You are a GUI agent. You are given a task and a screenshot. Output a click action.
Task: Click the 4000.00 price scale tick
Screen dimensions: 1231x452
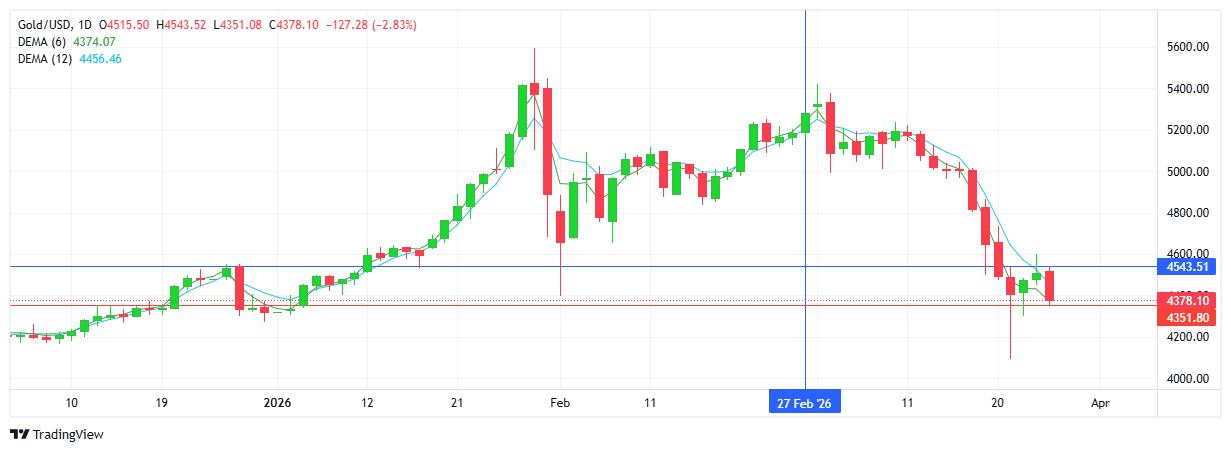coord(1188,379)
